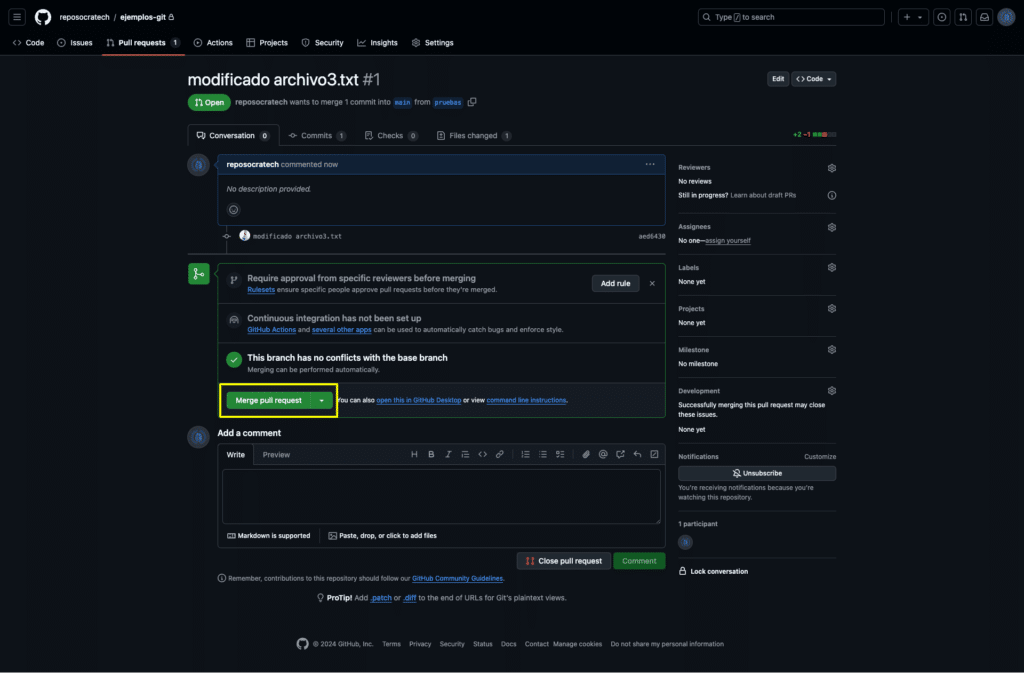Apply italic formatting in comment toolbar
Image resolution: width=1024 pixels, height=673 pixels.
click(448, 454)
